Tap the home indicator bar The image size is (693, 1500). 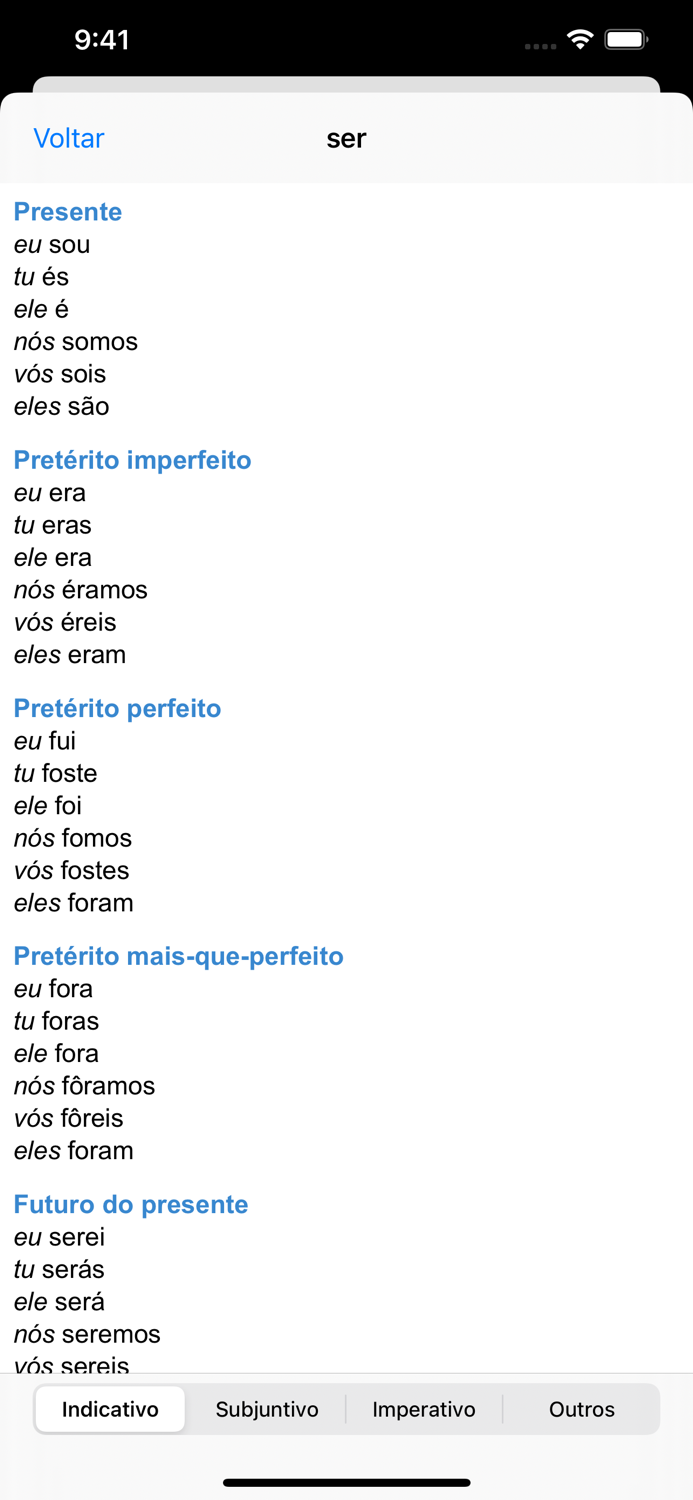click(x=346, y=1483)
